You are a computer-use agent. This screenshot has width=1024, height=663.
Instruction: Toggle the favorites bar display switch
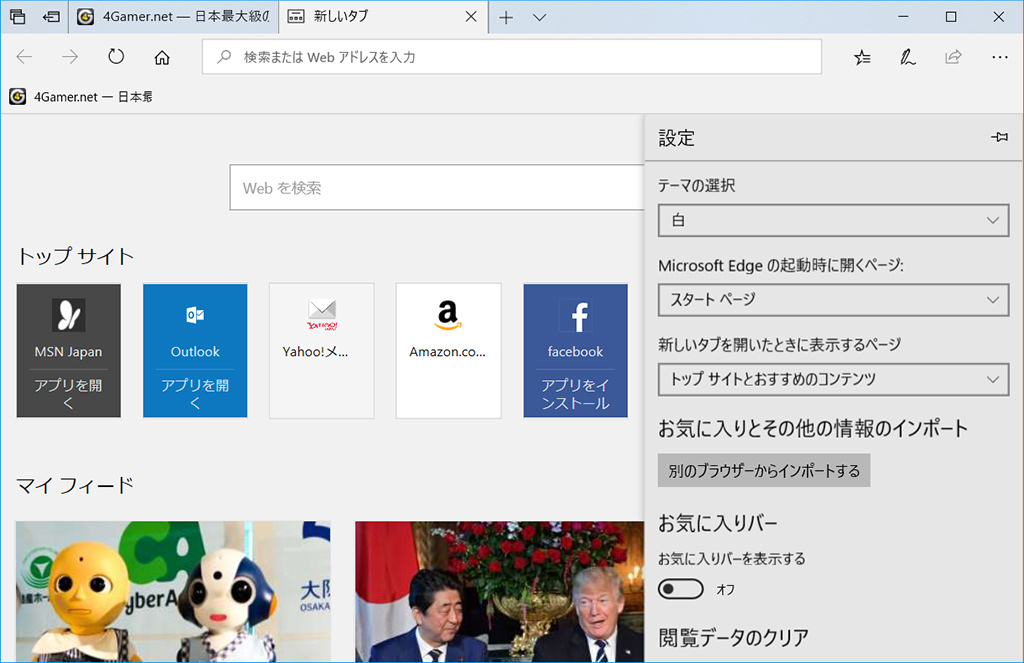click(681, 589)
